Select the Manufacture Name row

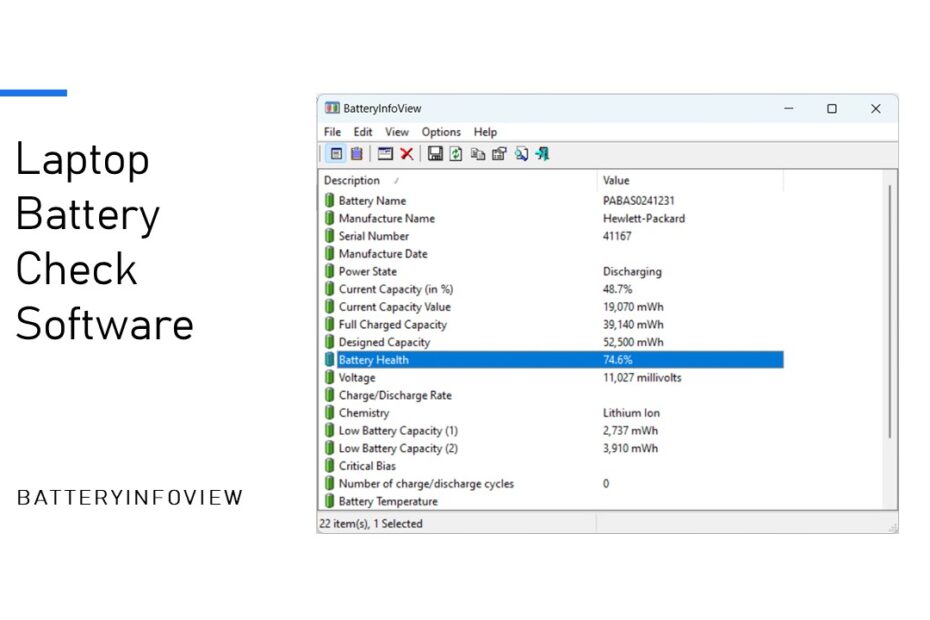tap(552, 218)
